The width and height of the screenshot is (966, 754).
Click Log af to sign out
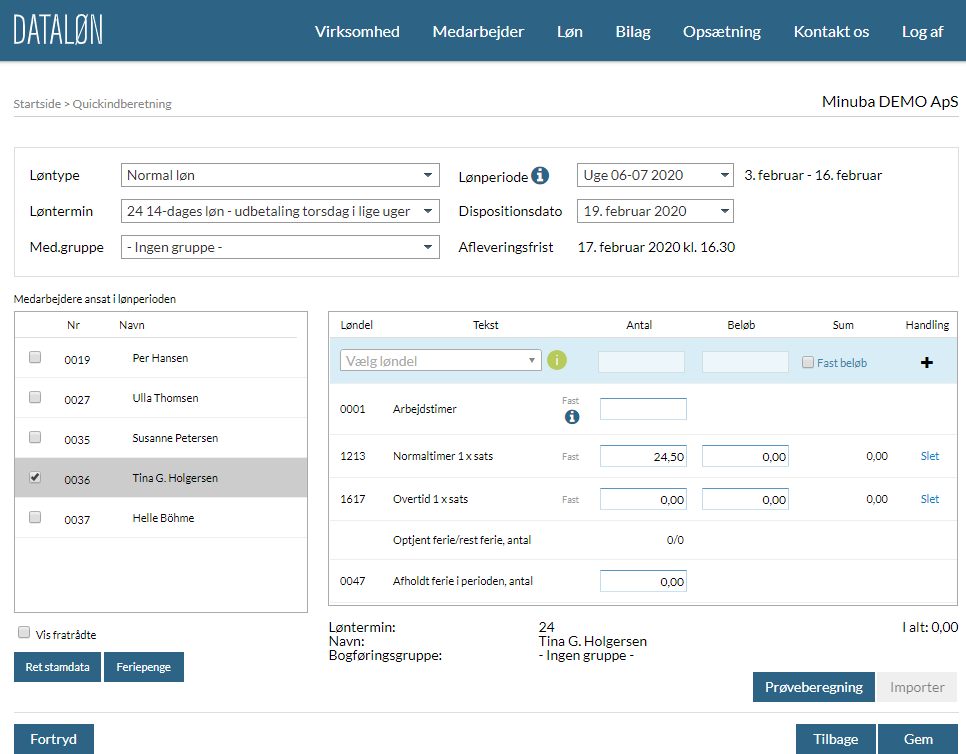922,31
